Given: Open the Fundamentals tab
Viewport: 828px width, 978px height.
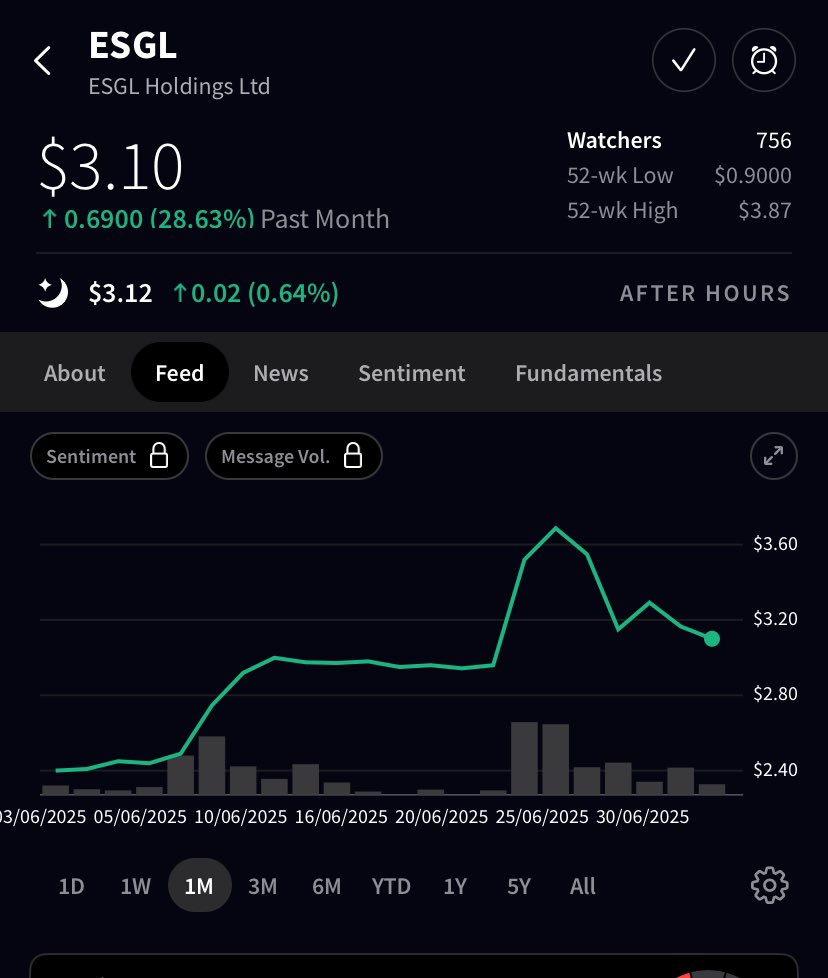Looking at the screenshot, I should click(x=589, y=373).
